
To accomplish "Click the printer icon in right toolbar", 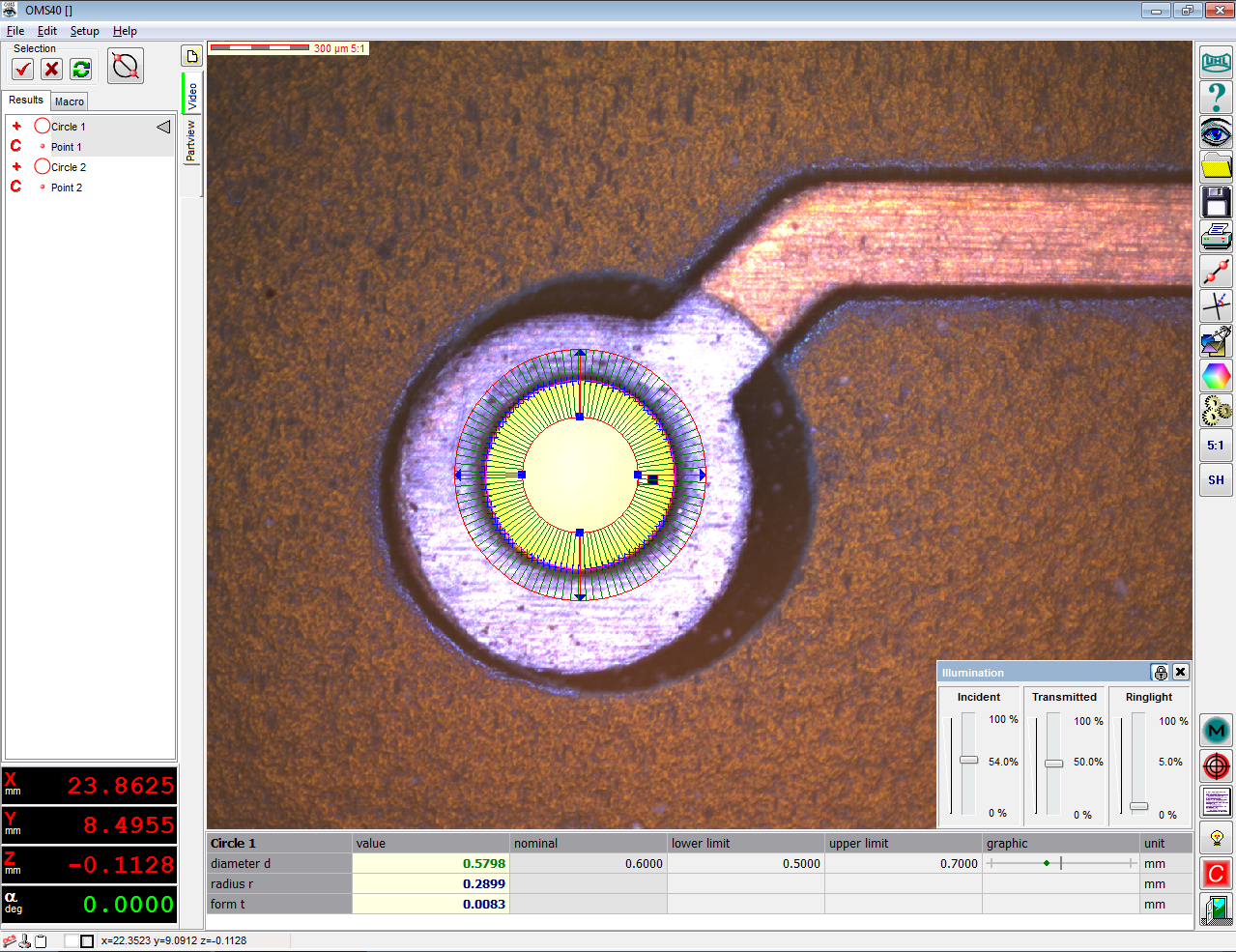I will point(1216,235).
